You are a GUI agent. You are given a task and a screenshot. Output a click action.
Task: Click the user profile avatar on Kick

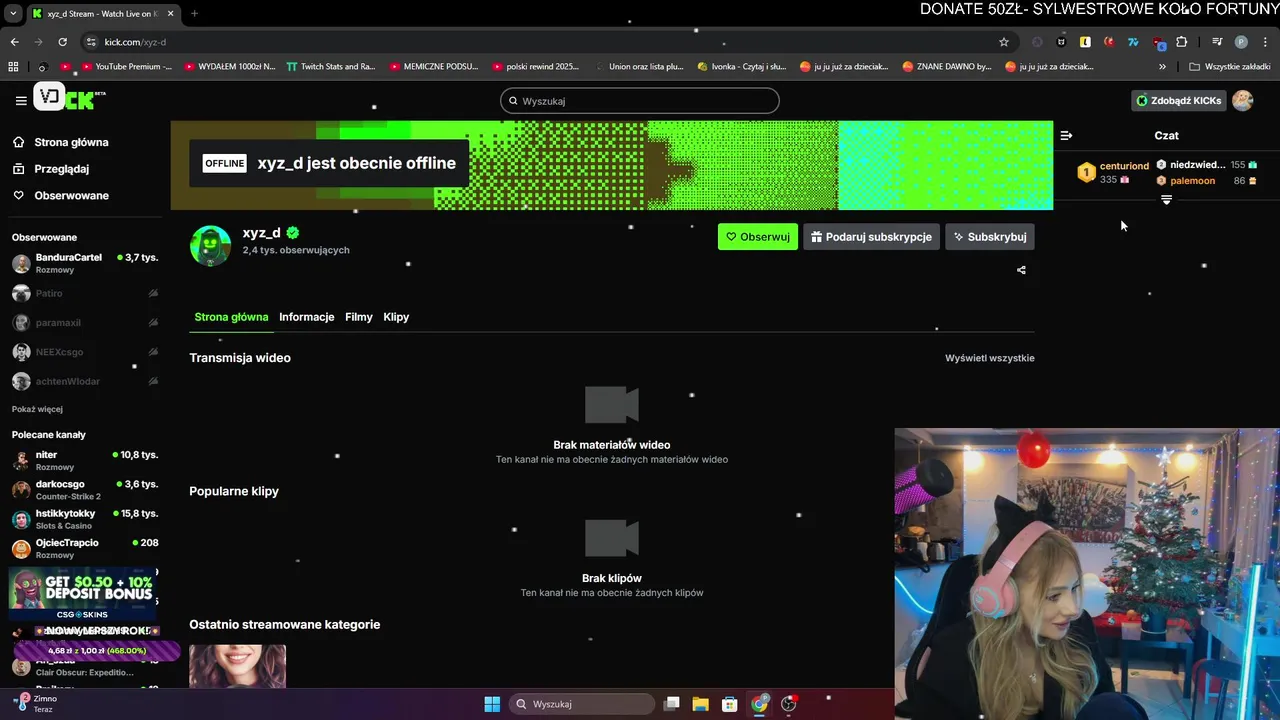click(x=1242, y=100)
